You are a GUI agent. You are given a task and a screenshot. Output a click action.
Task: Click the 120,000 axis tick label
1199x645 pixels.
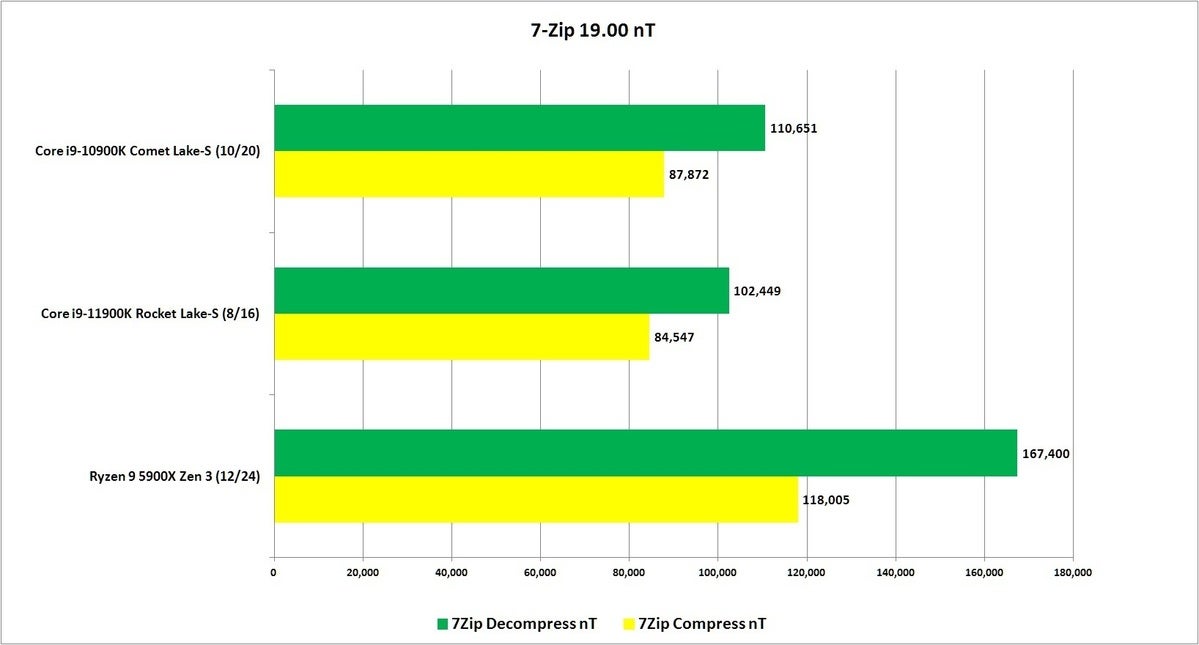807,572
